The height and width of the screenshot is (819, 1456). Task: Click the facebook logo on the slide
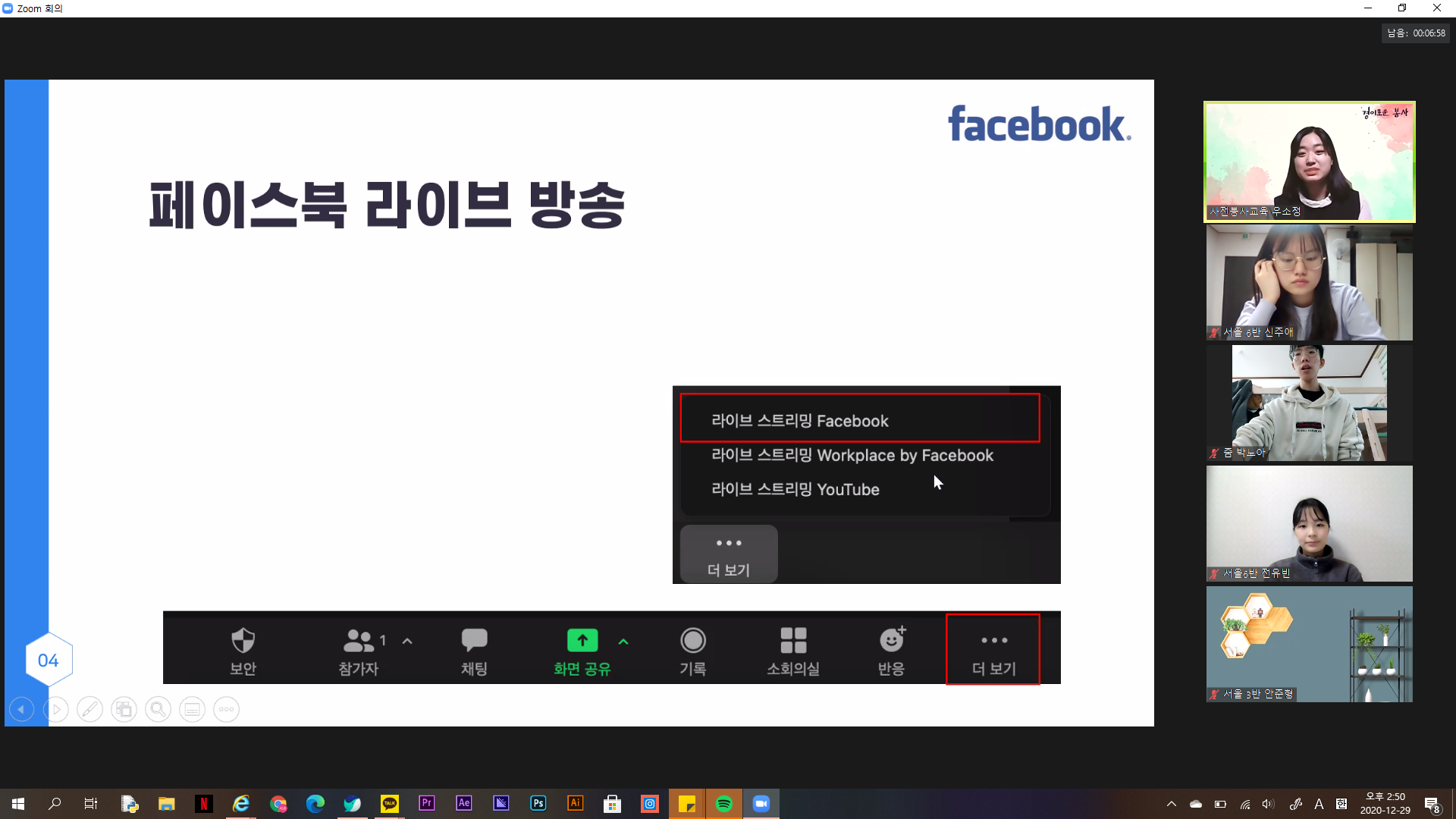click(1040, 124)
